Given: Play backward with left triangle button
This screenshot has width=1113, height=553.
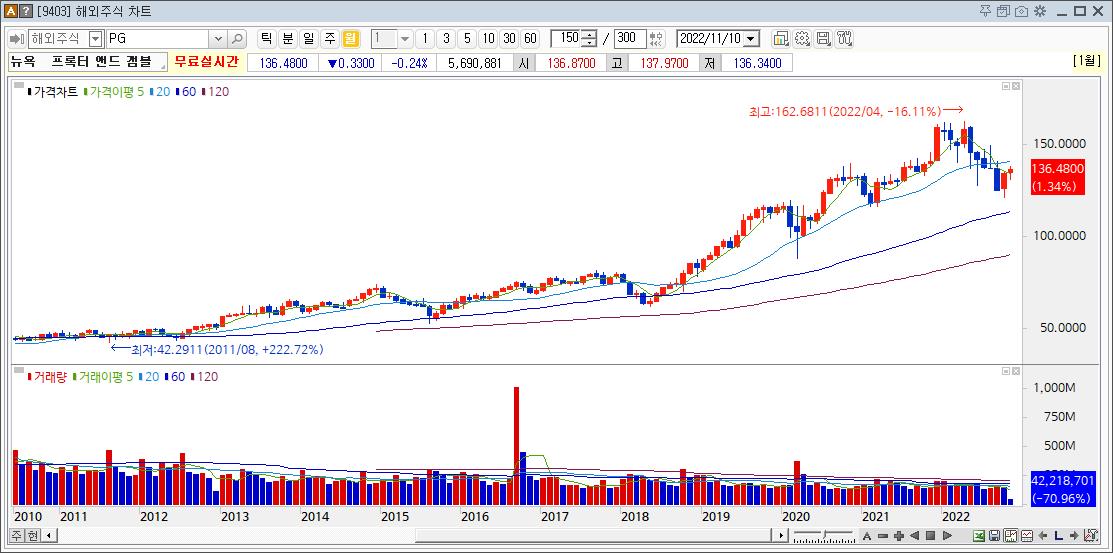Looking at the screenshot, I should pyautogui.click(x=915, y=535).
